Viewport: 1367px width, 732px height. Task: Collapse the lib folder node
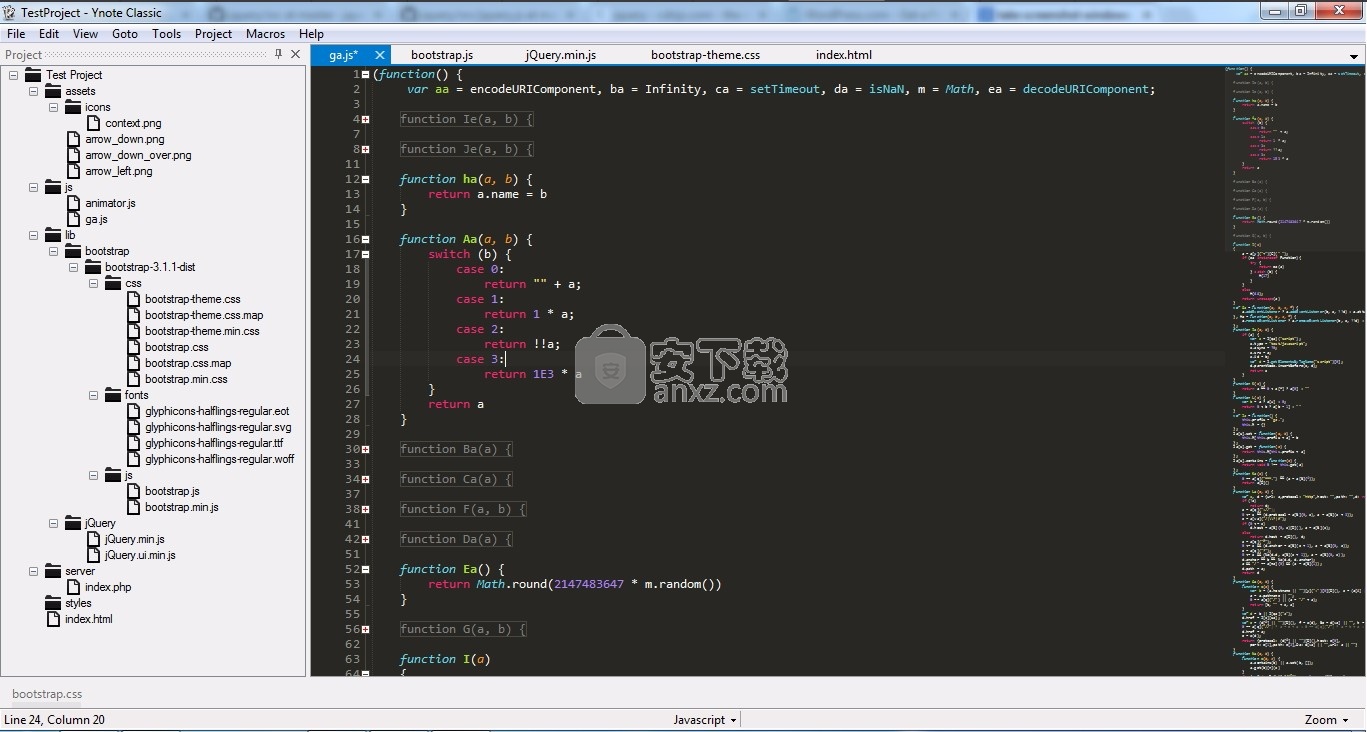pyautogui.click(x=33, y=235)
